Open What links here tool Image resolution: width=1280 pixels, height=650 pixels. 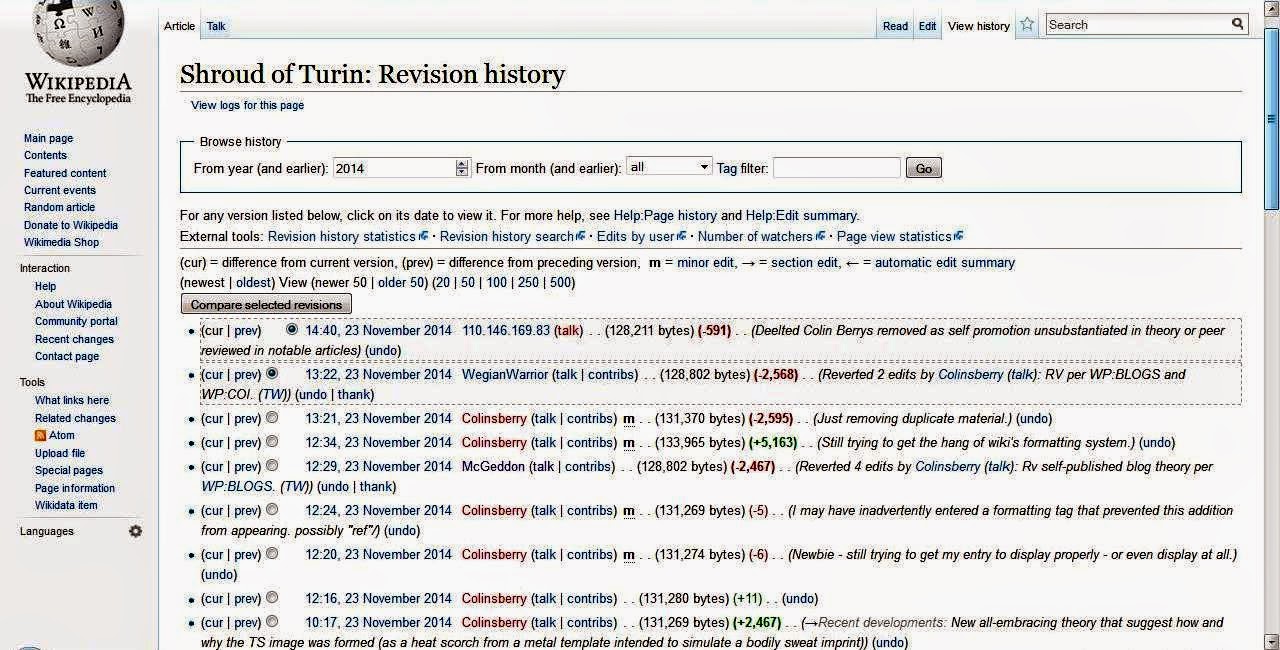point(72,400)
